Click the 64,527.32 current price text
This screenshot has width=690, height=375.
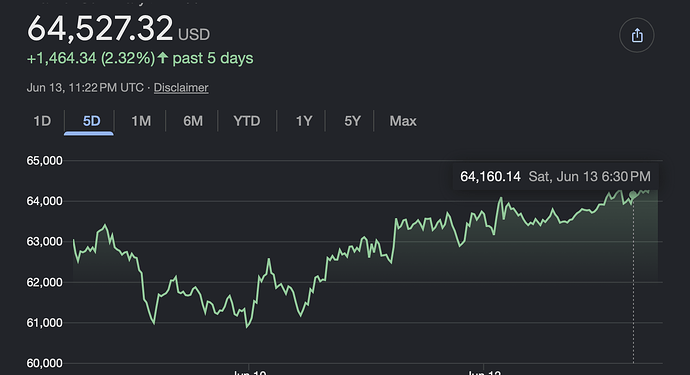(100, 28)
